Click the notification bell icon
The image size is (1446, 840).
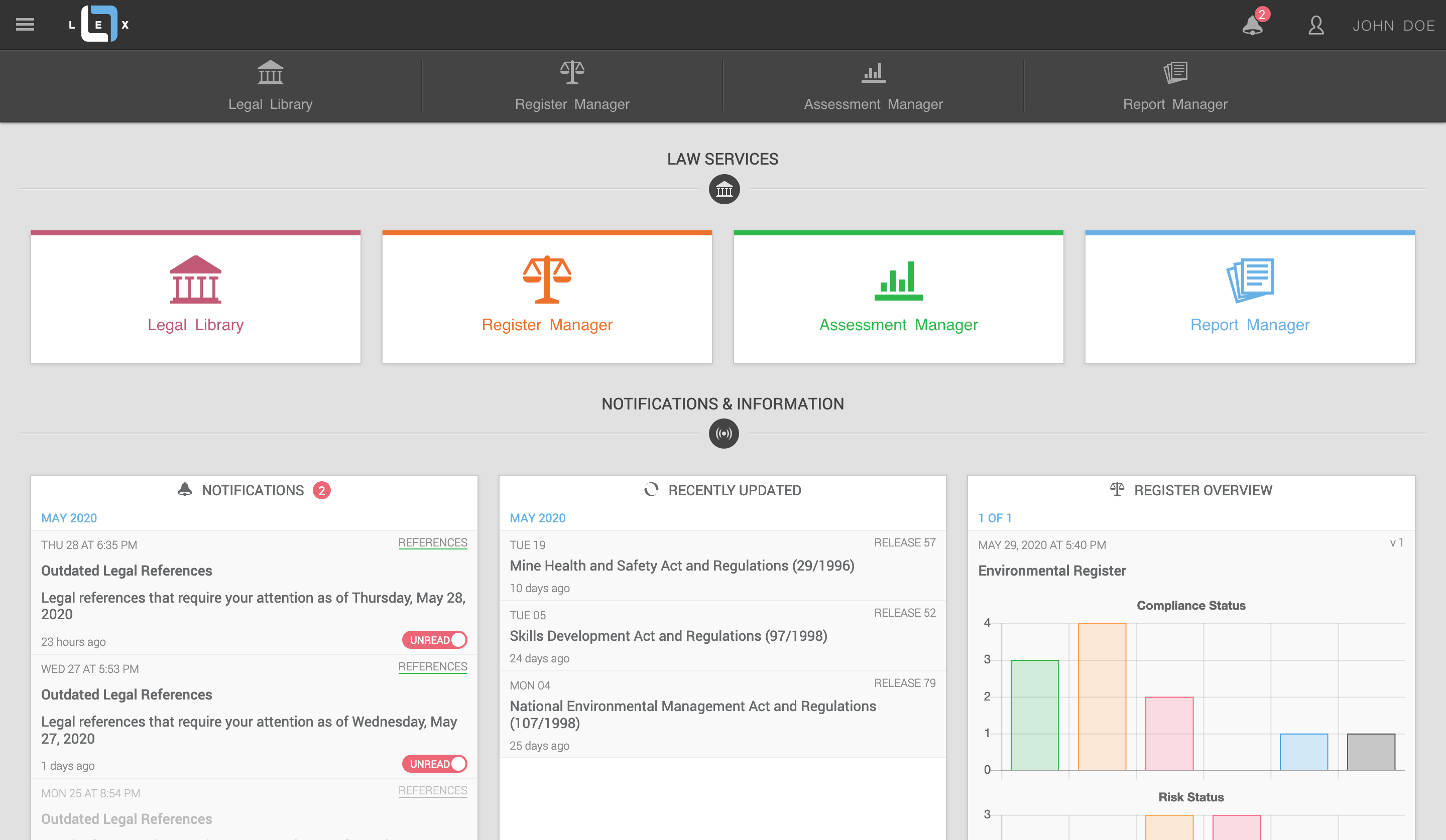click(x=1252, y=25)
